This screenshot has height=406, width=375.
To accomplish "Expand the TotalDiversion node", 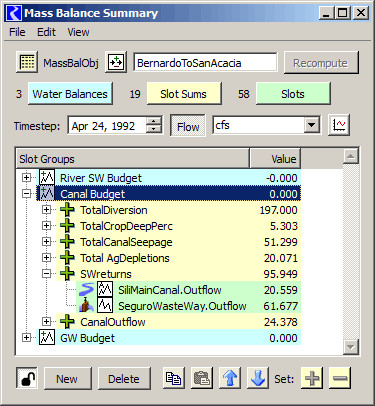I will (47, 210).
